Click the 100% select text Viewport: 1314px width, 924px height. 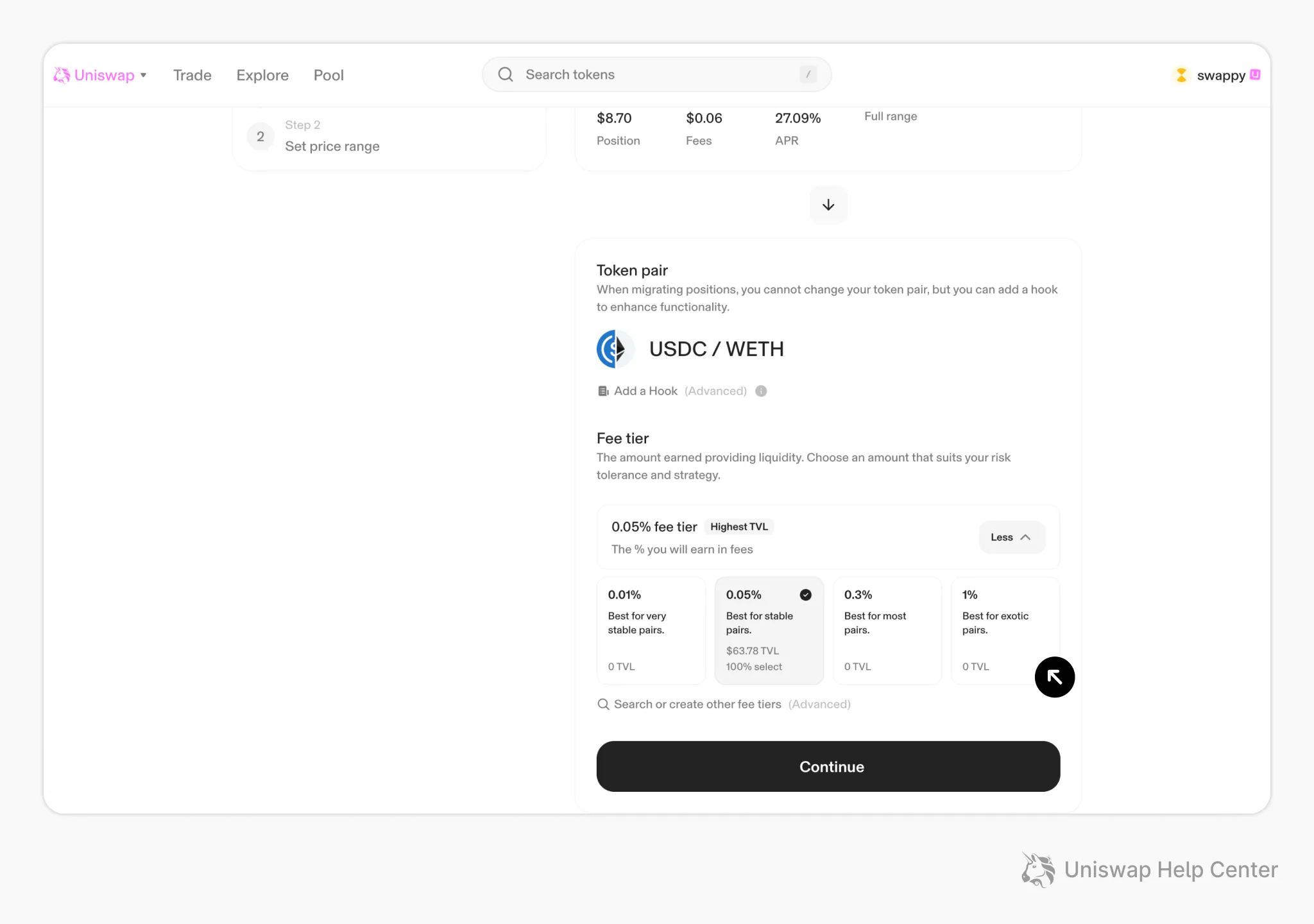[754, 667]
